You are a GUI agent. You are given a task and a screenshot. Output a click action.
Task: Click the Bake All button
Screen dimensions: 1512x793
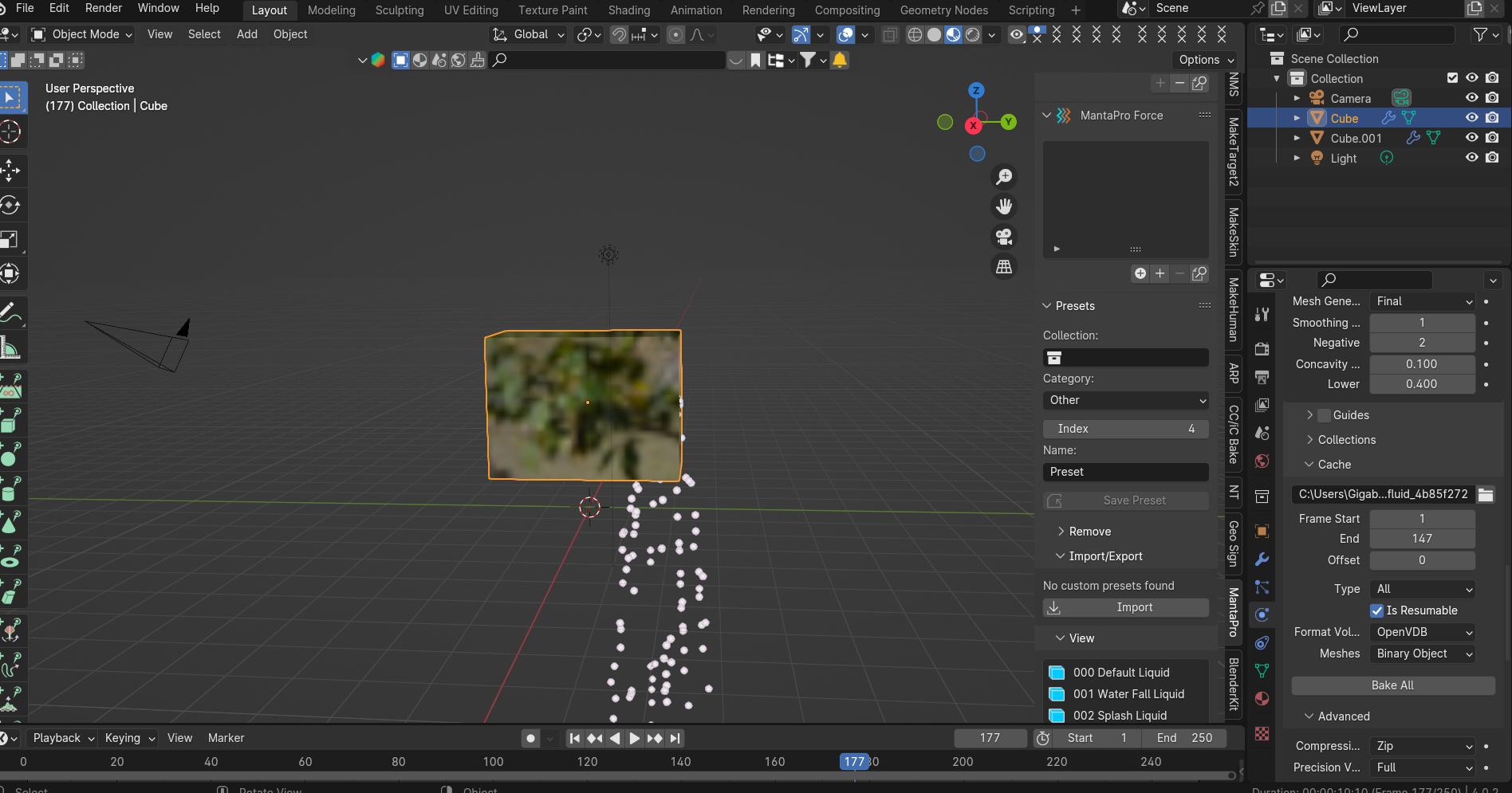1392,685
